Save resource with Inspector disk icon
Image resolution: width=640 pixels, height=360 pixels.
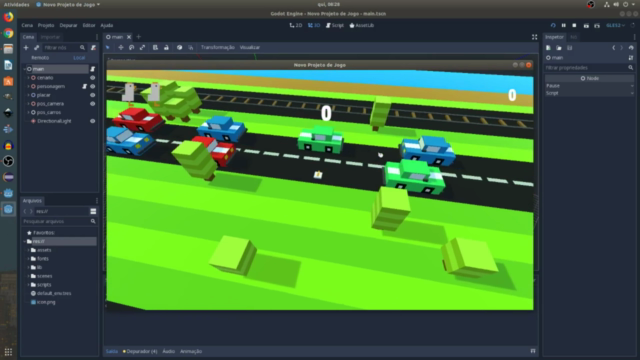point(569,48)
